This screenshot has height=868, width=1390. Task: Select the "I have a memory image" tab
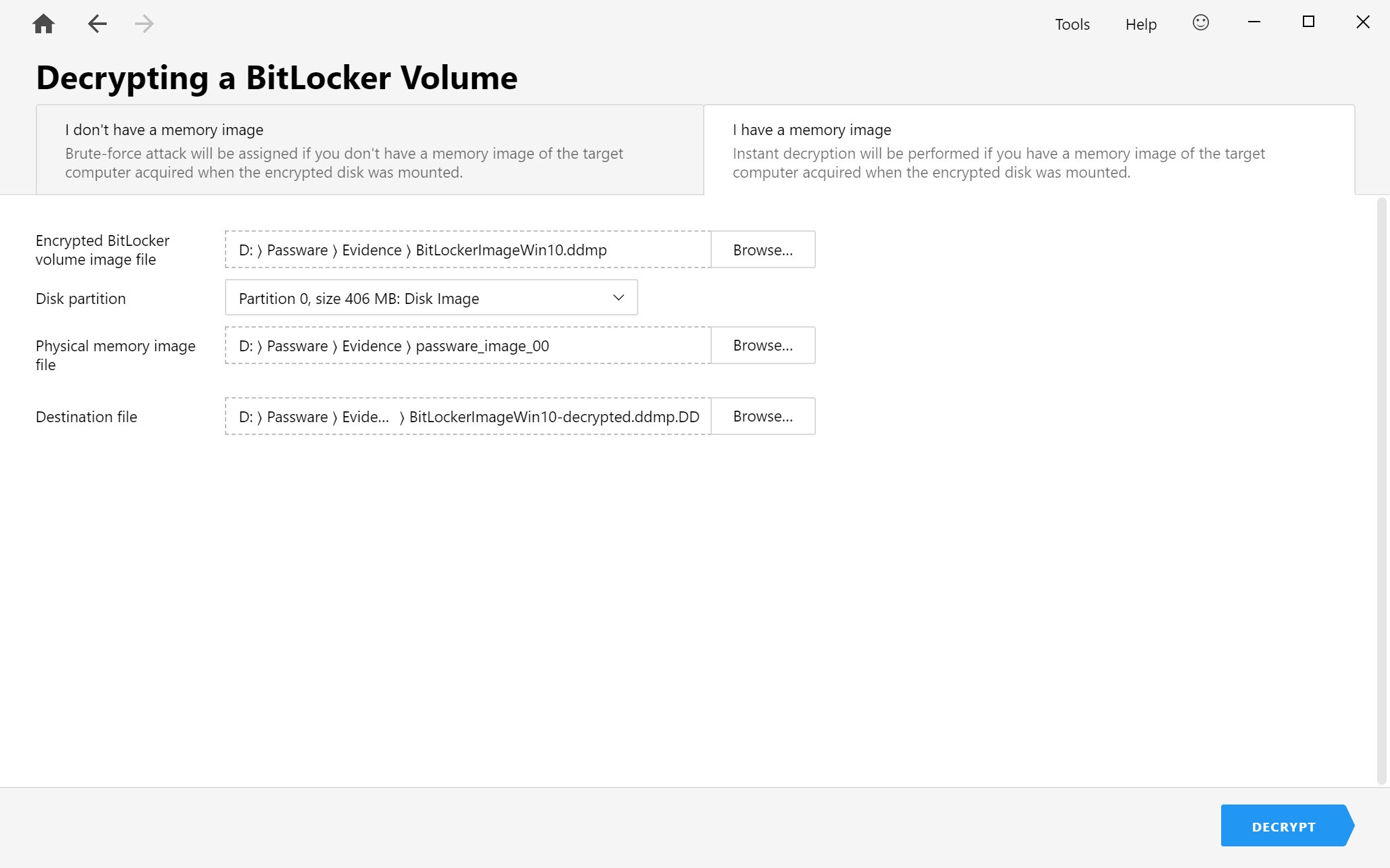click(x=1029, y=150)
